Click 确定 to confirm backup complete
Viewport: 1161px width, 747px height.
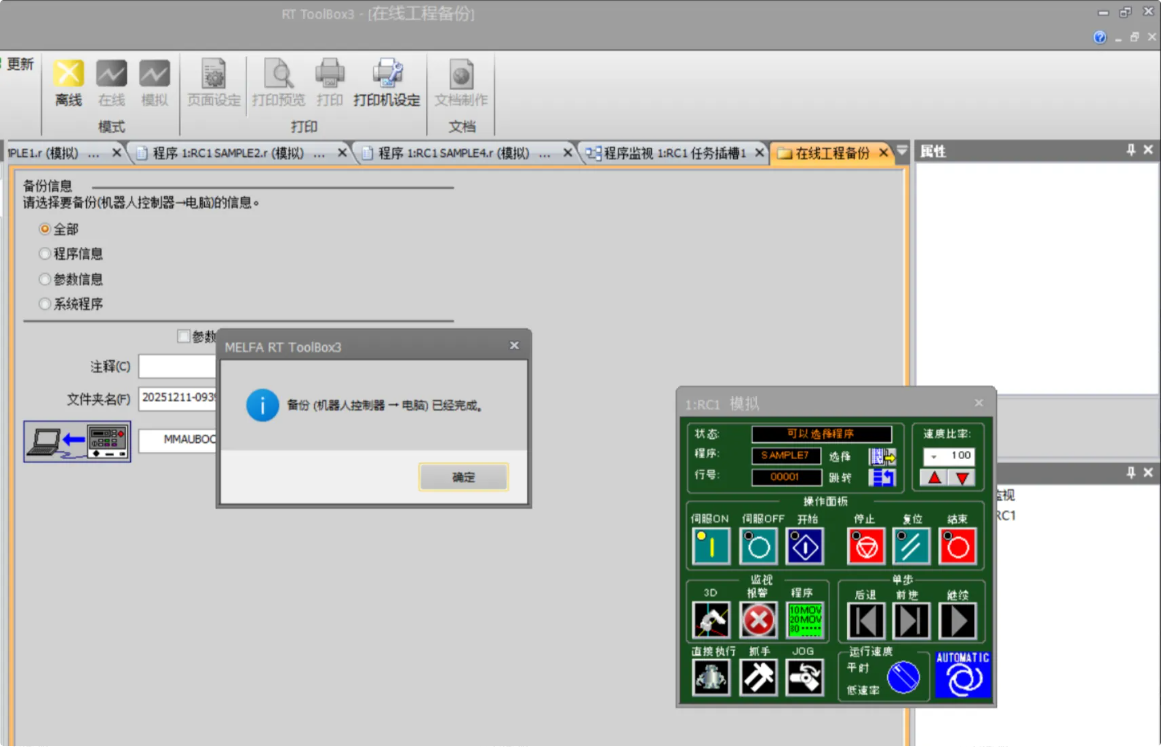point(463,477)
